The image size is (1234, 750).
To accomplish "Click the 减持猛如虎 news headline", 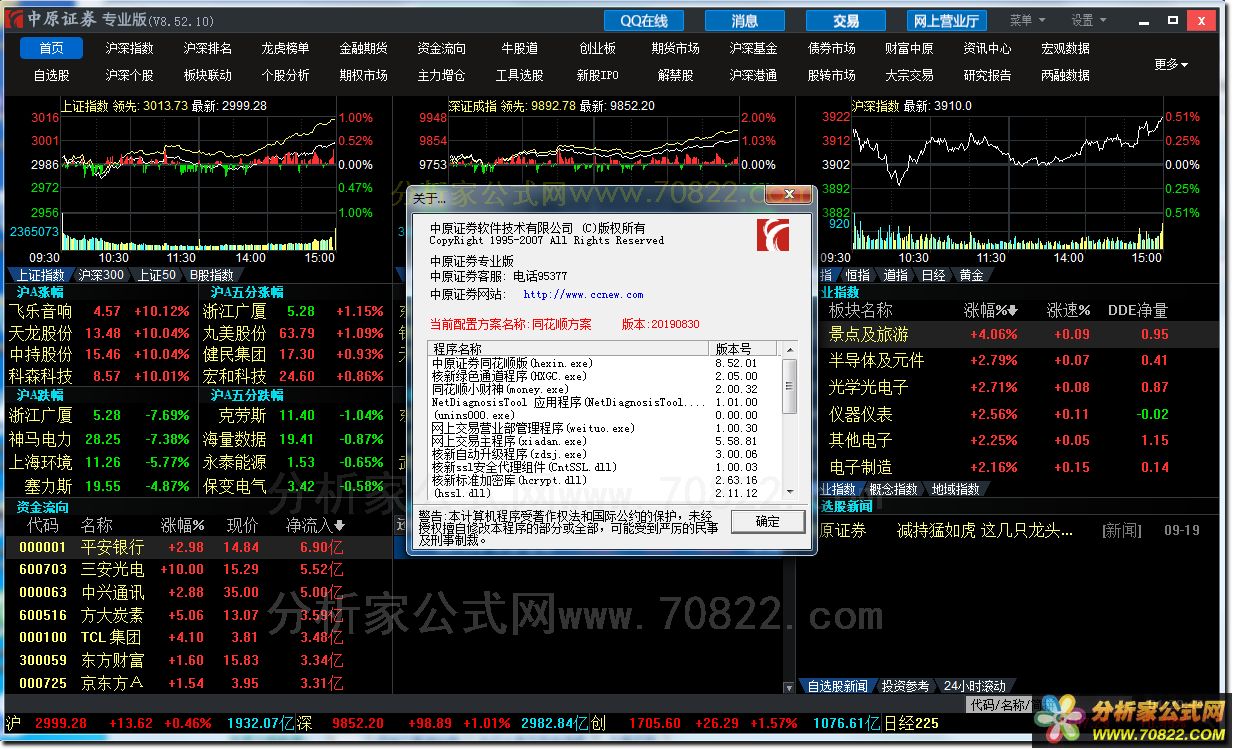I will click(x=985, y=530).
